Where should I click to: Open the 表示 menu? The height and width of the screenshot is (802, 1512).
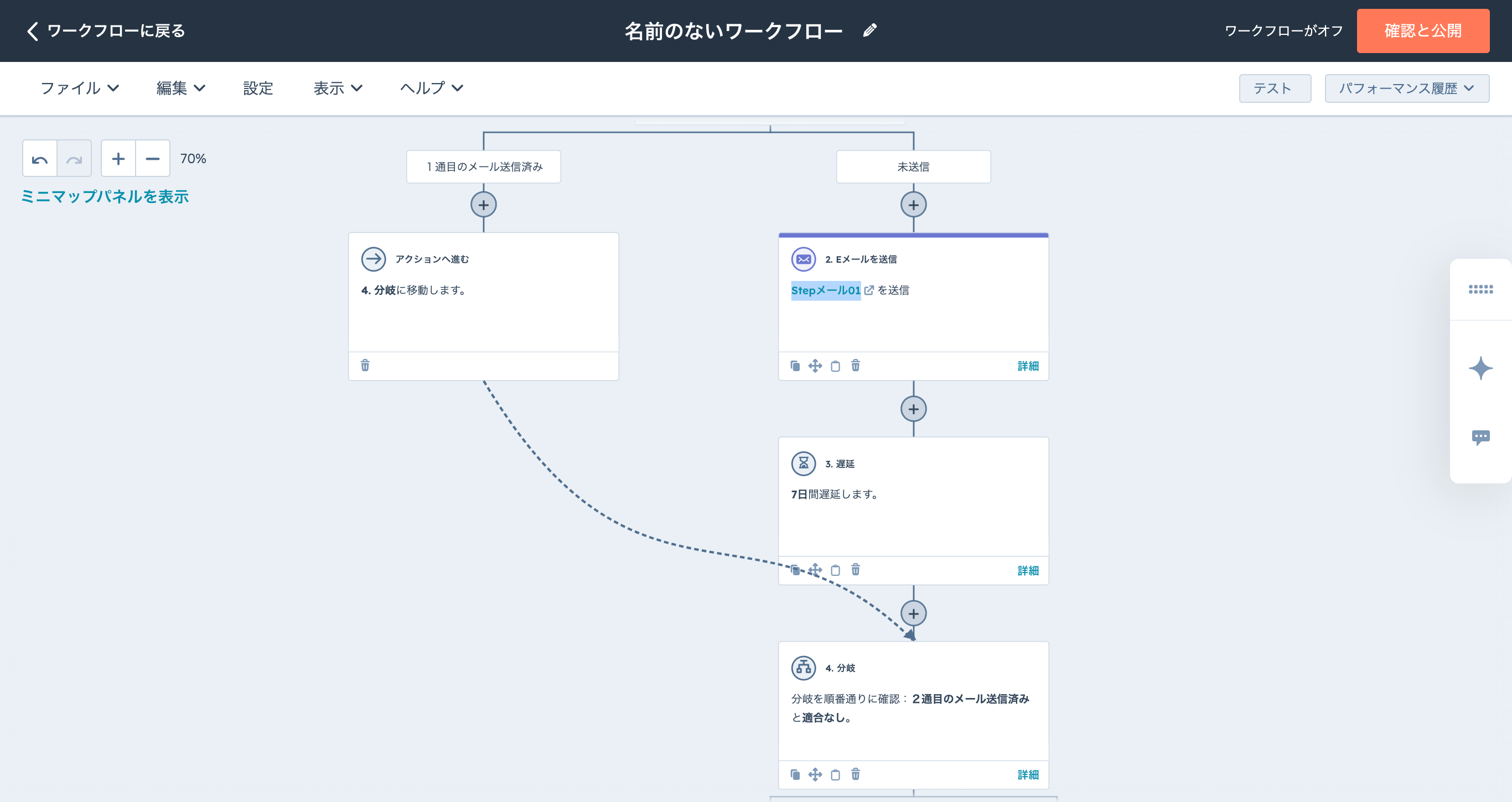(338, 88)
